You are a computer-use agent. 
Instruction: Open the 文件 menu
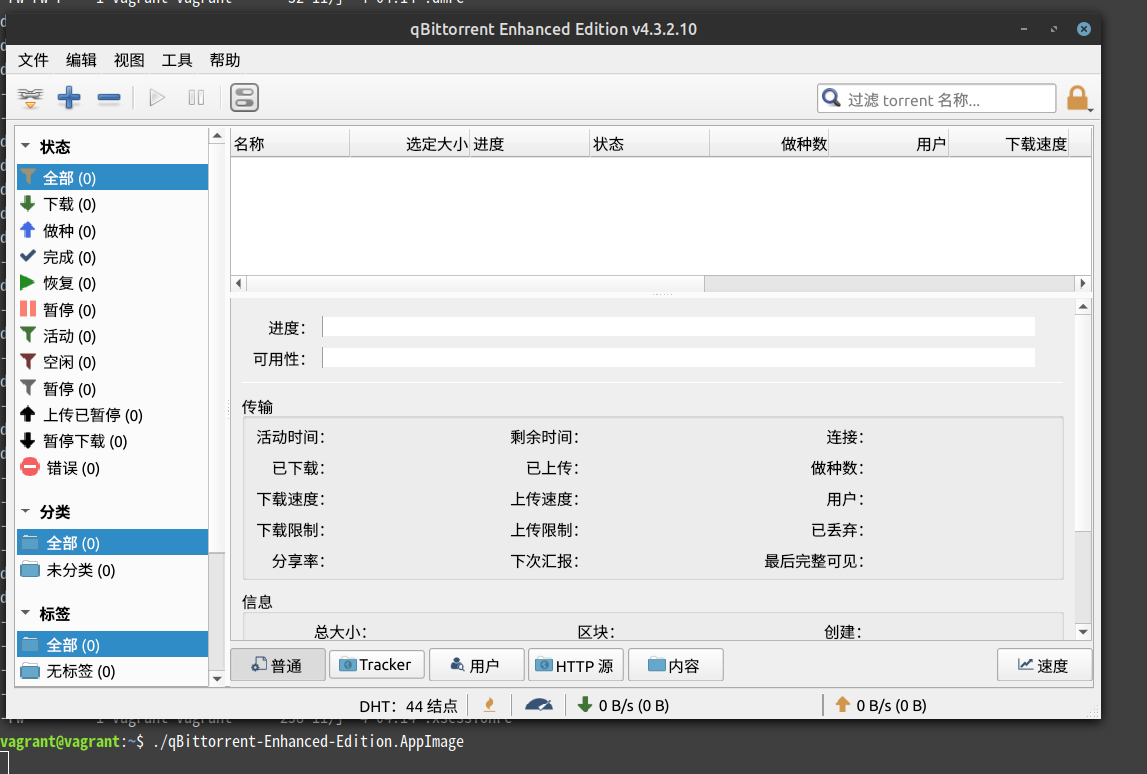pyautogui.click(x=33, y=60)
